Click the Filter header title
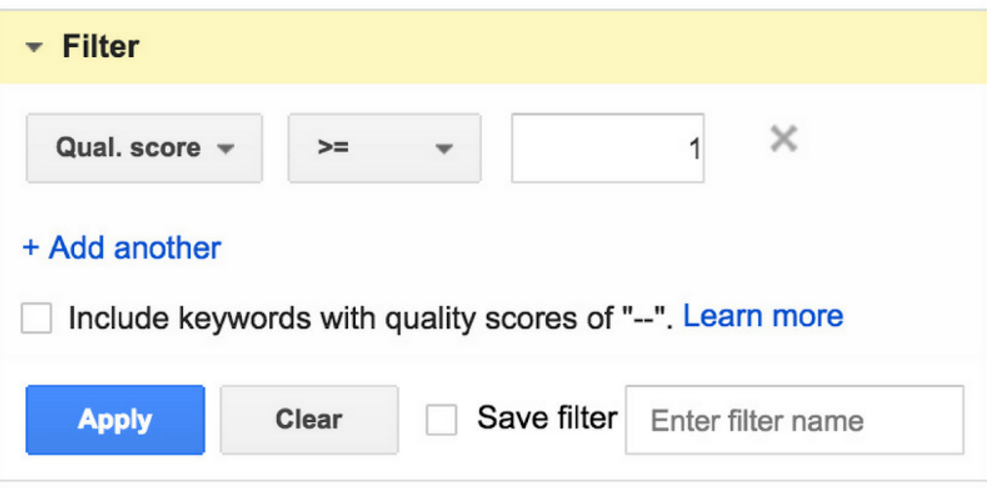The width and height of the screenshot is (1005, 499). point(100,47)
